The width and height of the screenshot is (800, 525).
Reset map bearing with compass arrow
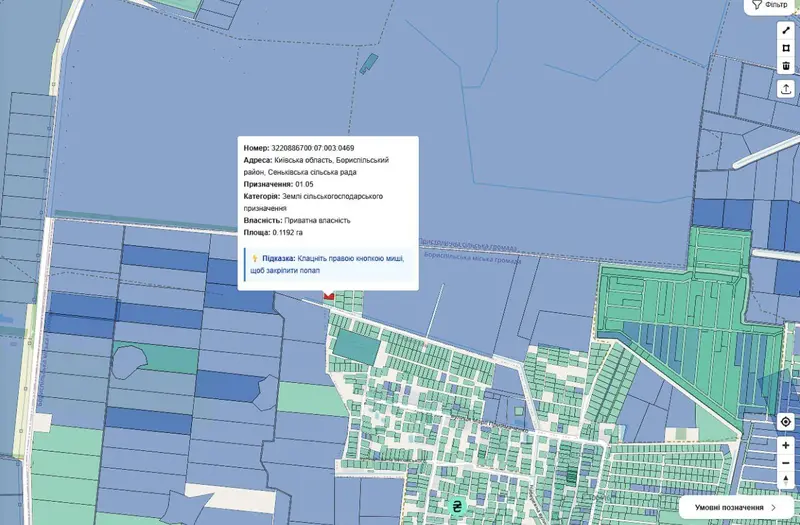tap(786, 480)
